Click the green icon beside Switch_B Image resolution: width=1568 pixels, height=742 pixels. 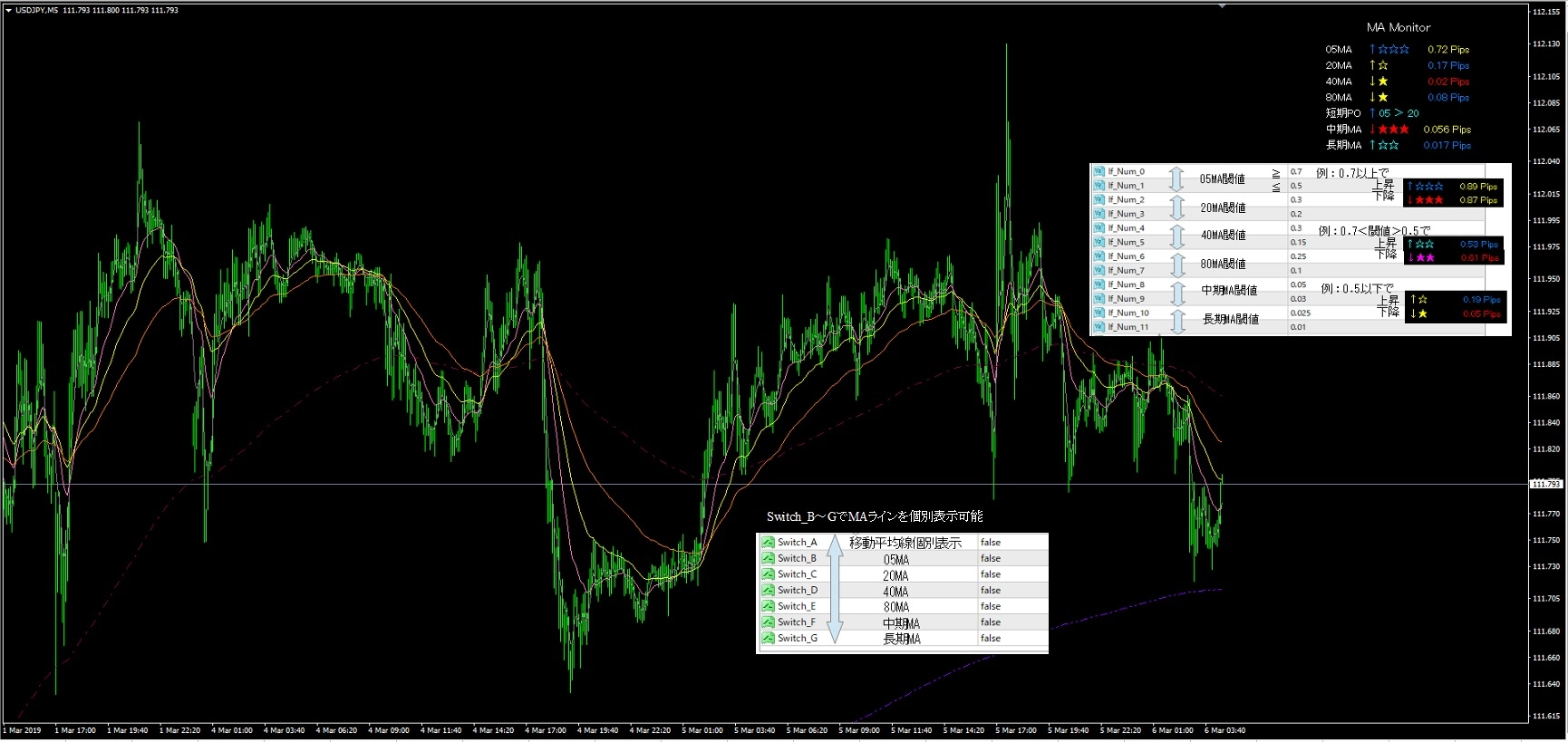769,558
